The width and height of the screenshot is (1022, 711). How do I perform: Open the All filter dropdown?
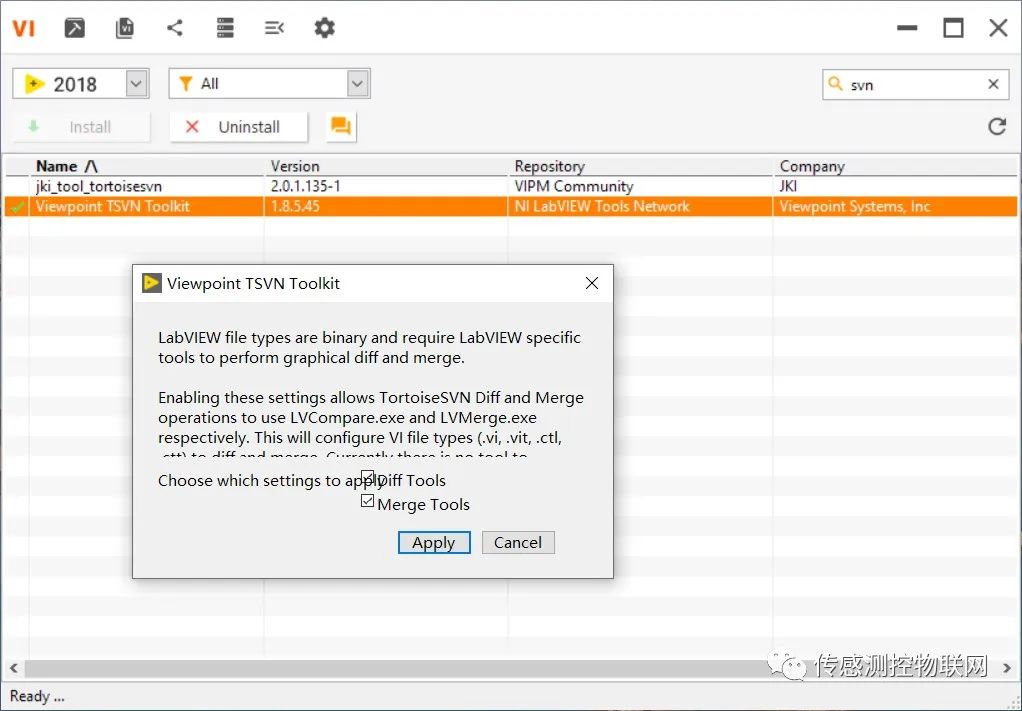click(358, 84)
